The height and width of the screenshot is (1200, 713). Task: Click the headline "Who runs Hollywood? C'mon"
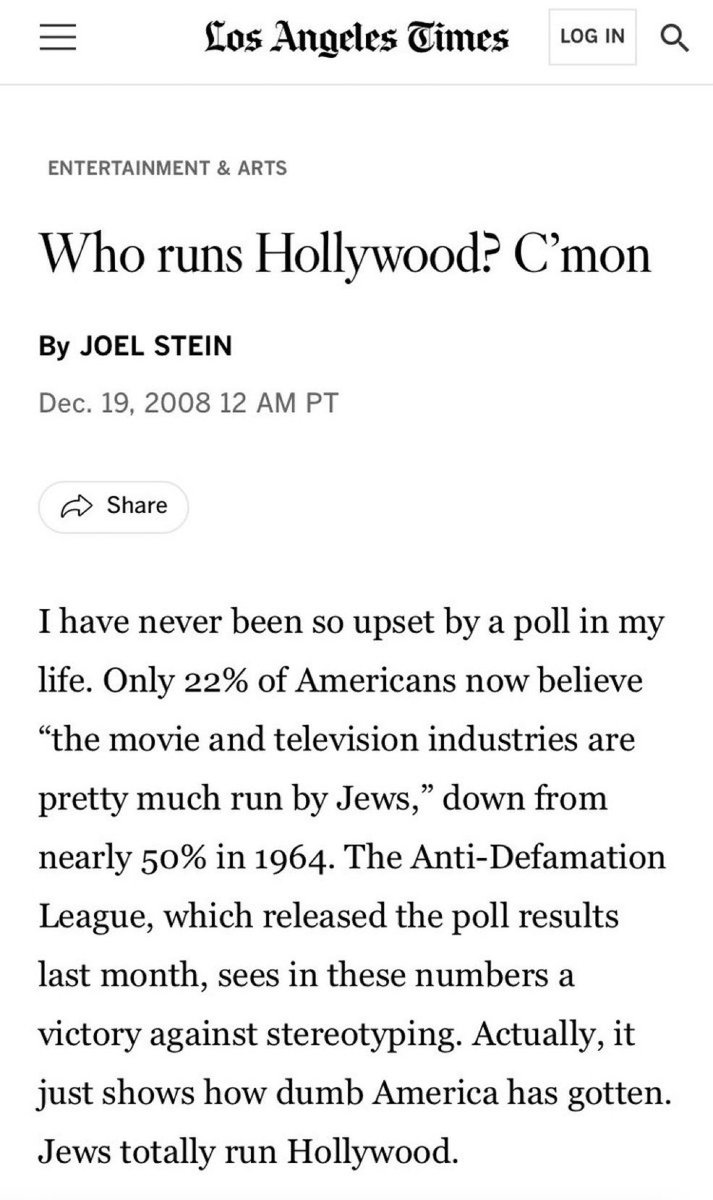pyautogui.click(x=344, y=255)
